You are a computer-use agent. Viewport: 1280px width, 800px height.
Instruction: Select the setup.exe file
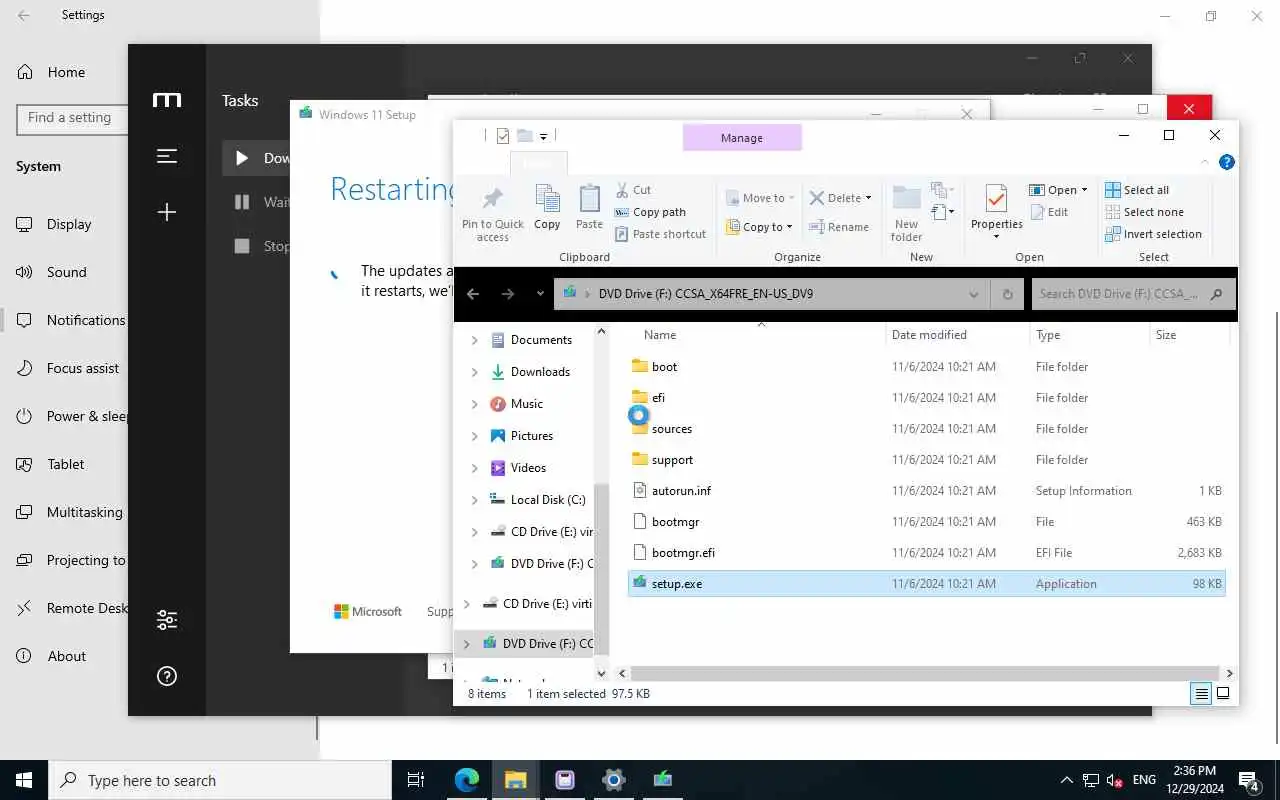[x=926, y=584]
